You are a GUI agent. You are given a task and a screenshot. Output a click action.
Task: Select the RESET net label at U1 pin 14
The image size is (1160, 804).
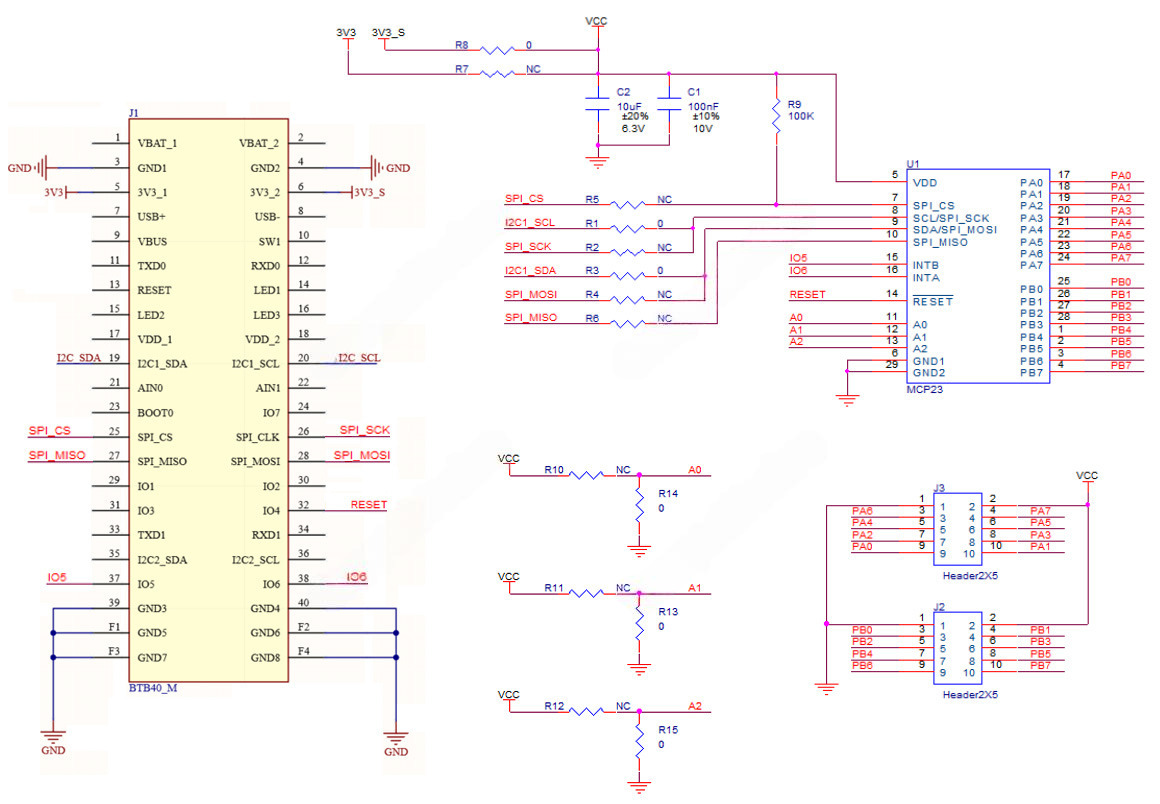pos(807,295)
